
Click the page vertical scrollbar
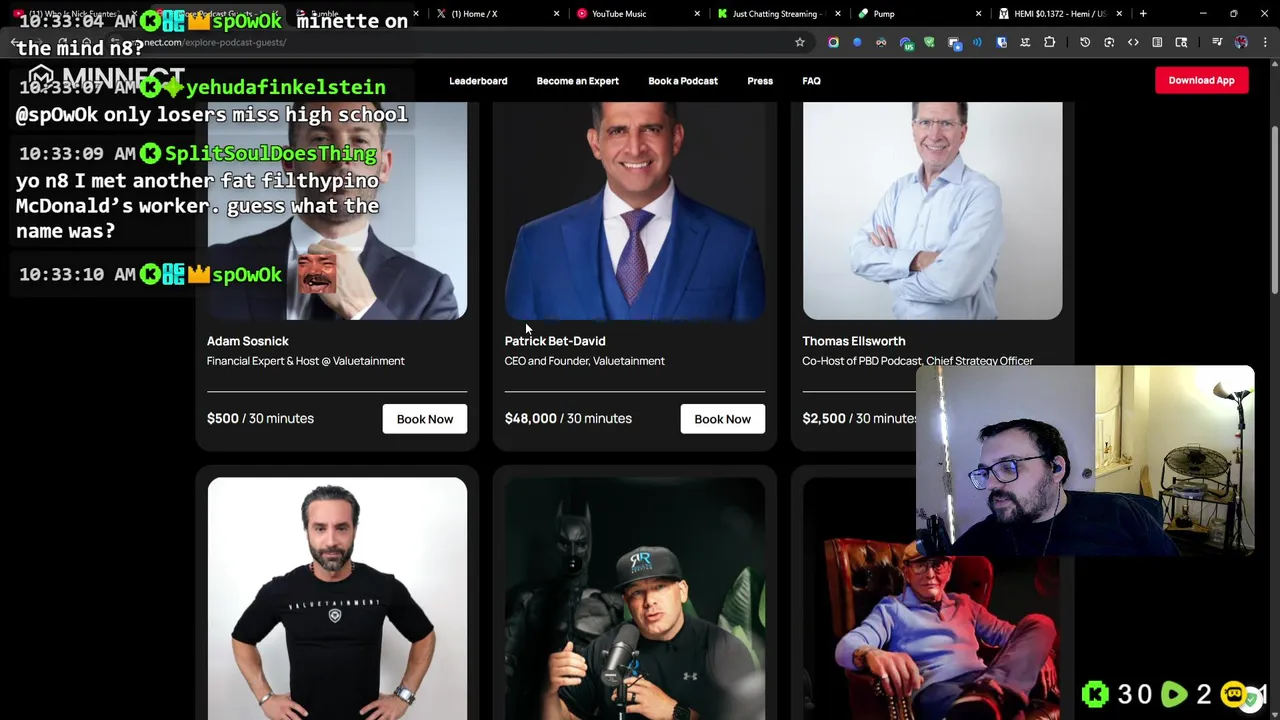point(1274,210)
